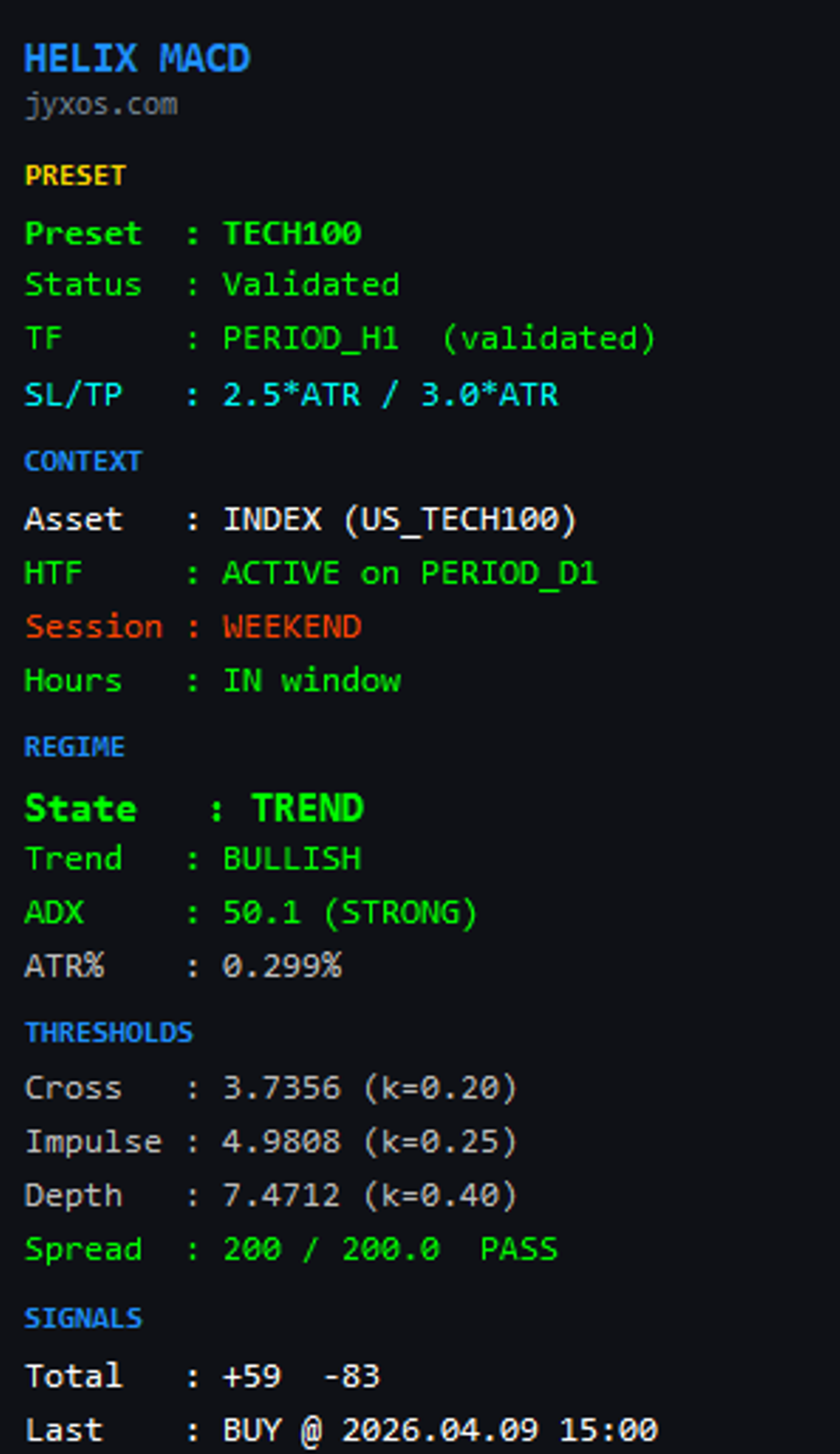This screenshot has width=840, height=1454.
Task: Open the jyxos.com link
Action: click(x=101, y=104)
